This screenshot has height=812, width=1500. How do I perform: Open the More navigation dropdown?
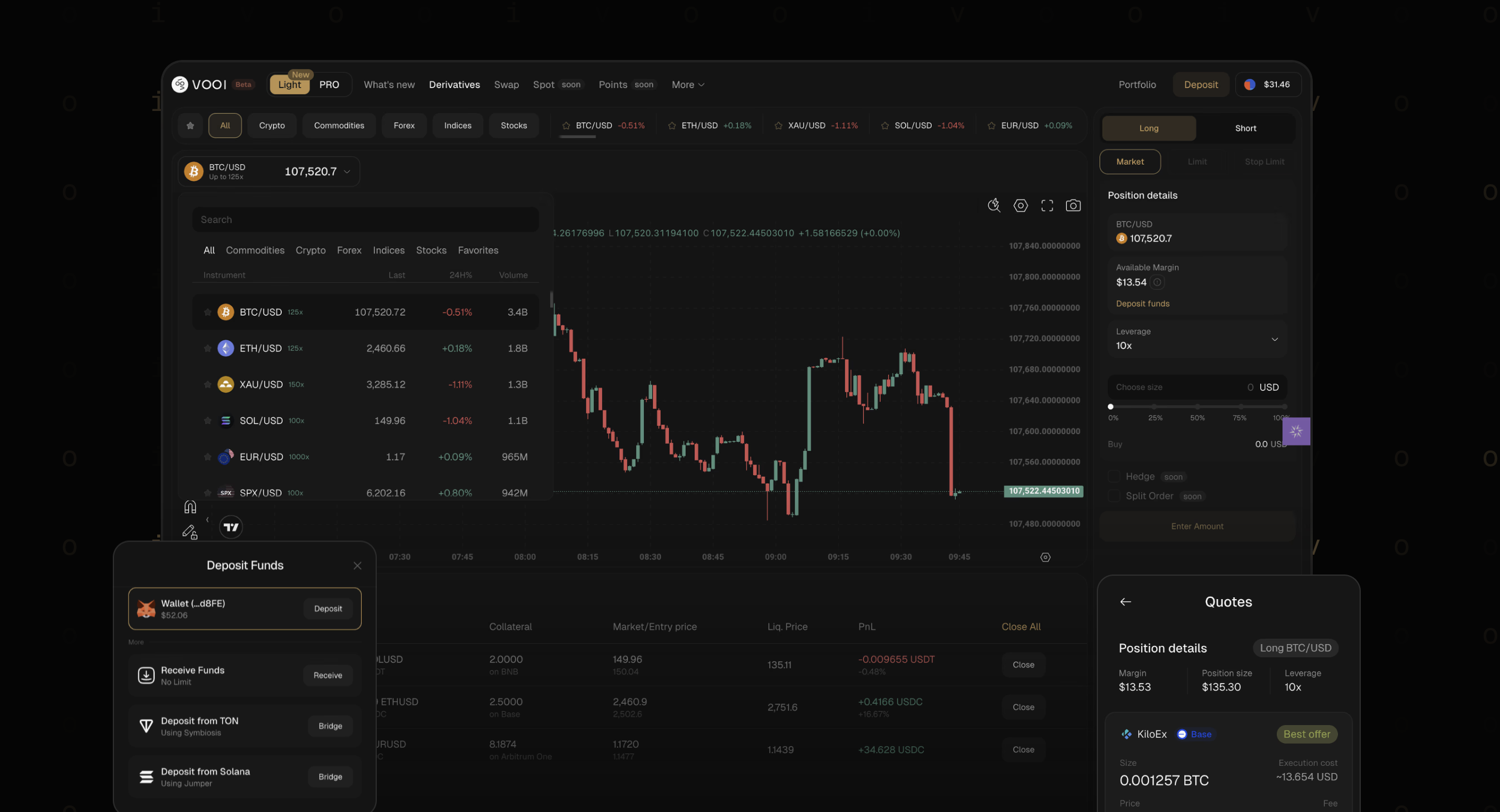click(688, 85)
